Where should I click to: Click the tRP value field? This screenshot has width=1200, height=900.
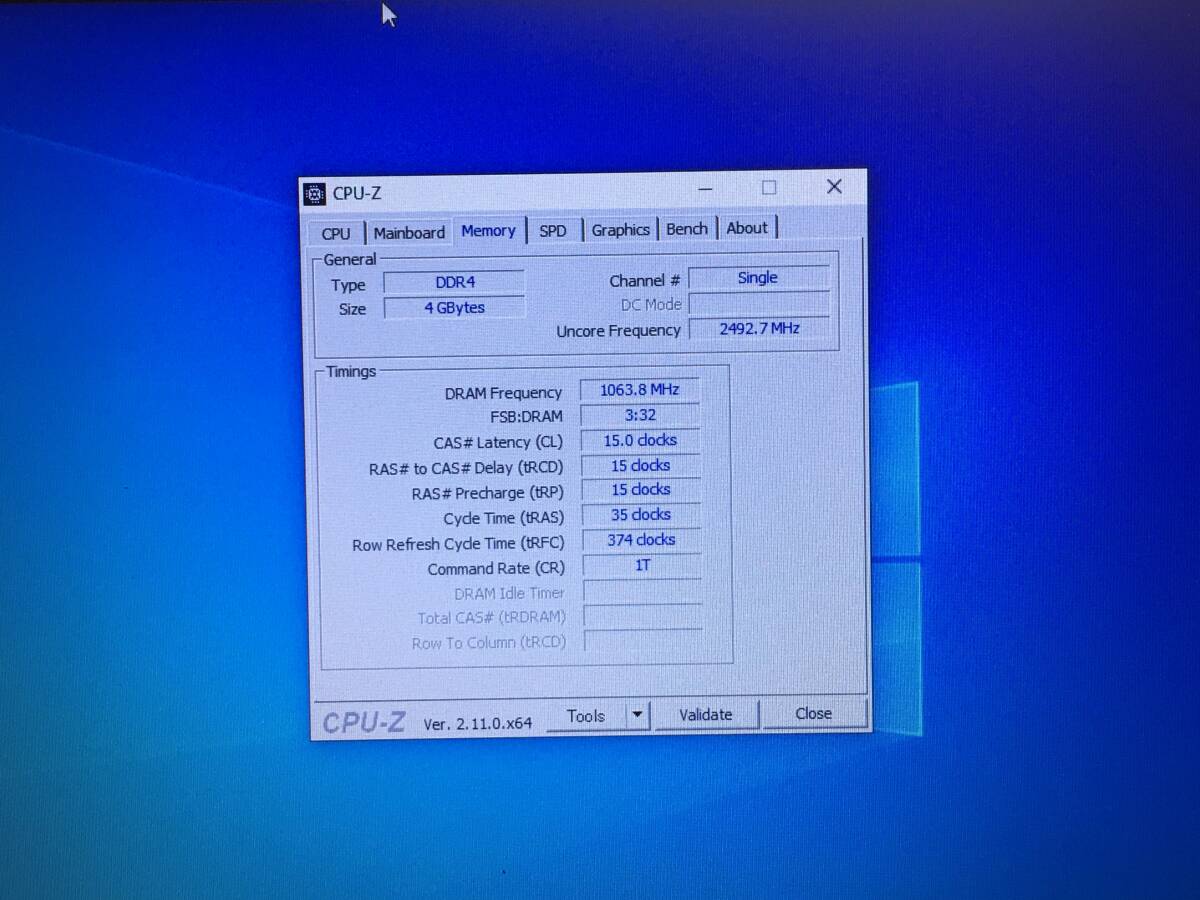641,490
